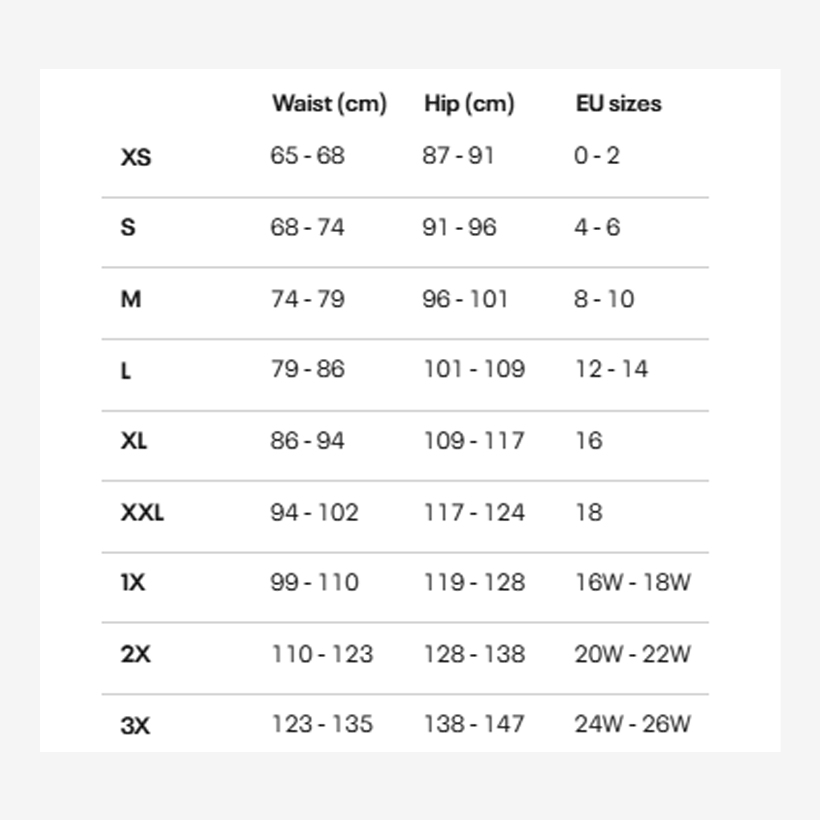Select the S size row label

(127, 228)
